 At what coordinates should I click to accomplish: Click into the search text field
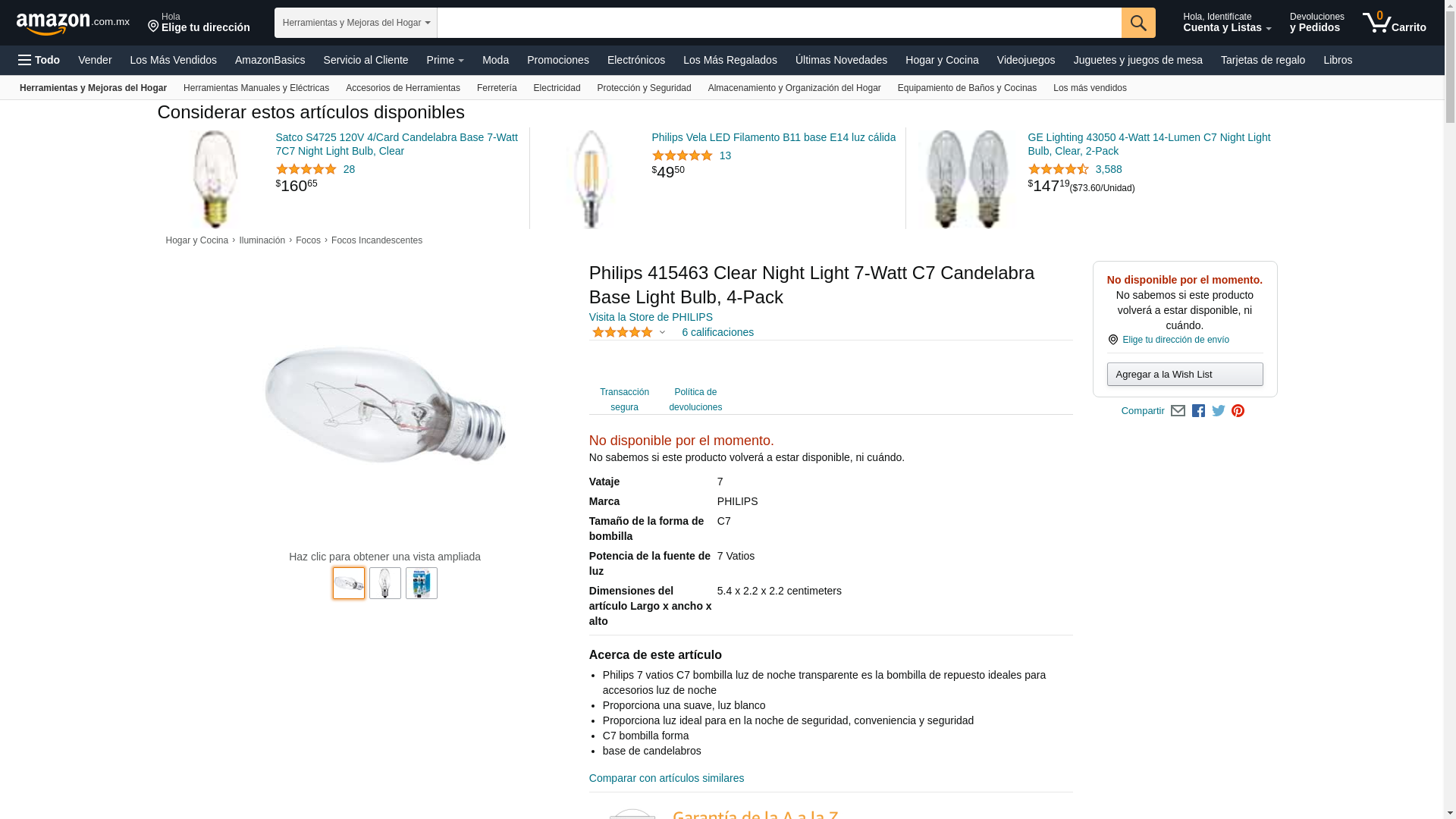pos(779,23)
